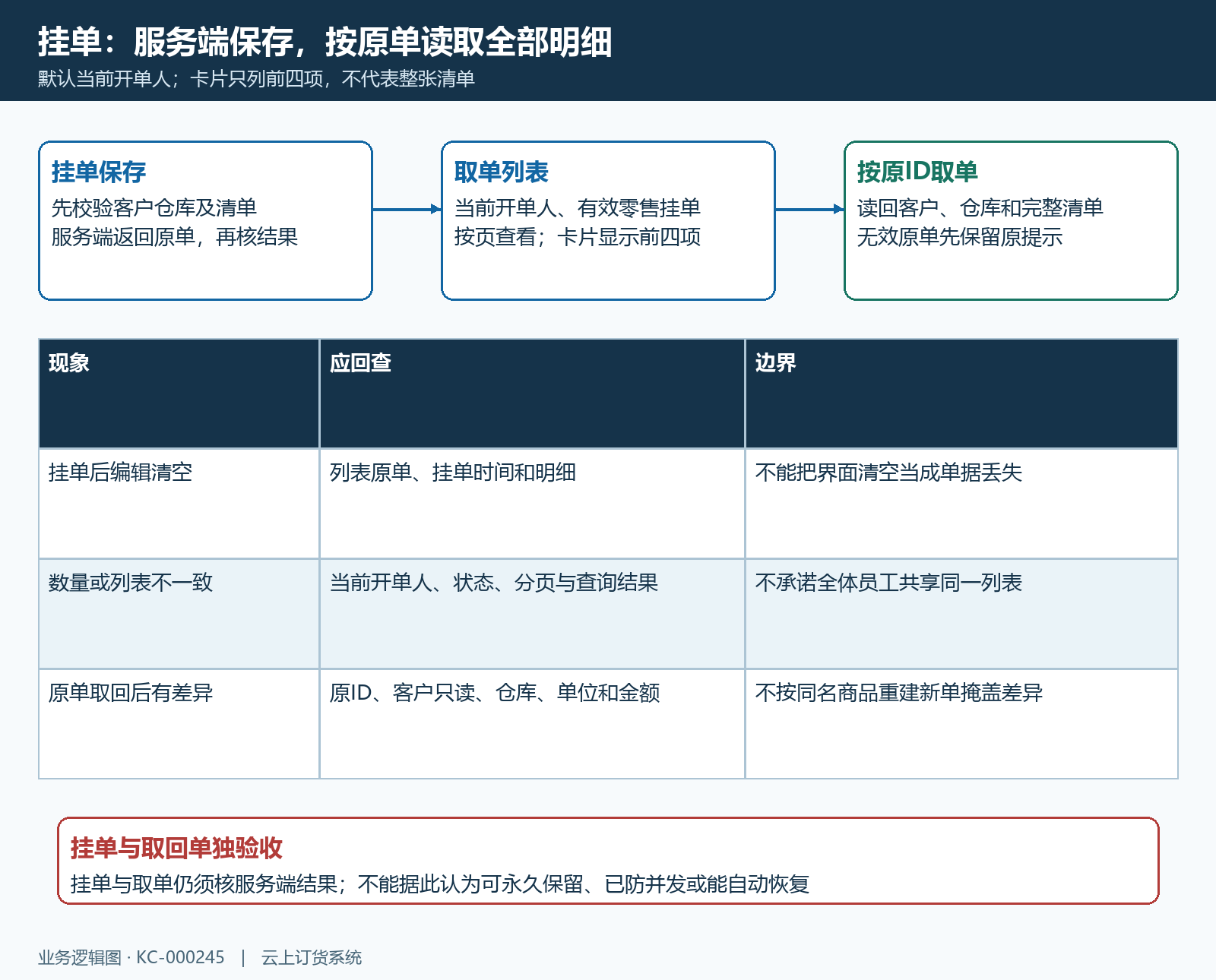Screen dimensions: 1216x980
Task: Select cell 原ID、客户只读、仓库、单位和金额
Action: (x=532, y=724)
